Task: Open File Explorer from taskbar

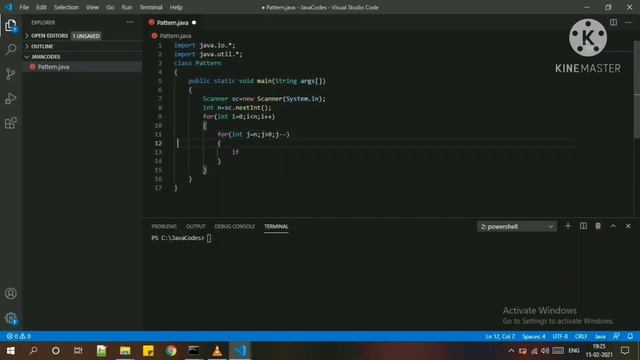Action: click(x=125, y=351)
